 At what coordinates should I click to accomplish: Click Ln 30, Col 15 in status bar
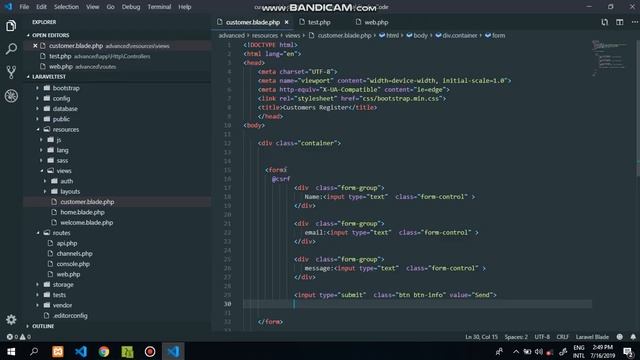481,337
